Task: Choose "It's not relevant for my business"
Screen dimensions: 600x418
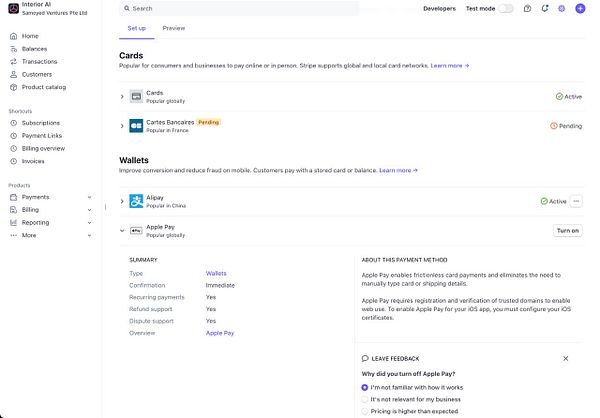Action: 365,399
